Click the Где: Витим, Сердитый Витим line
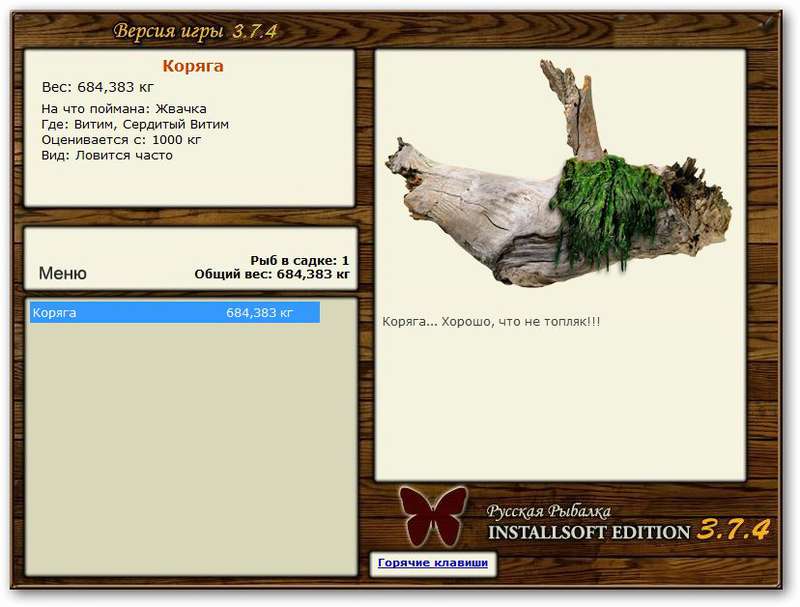This screenshot has height=607, width=800. (x=135, y=124)
